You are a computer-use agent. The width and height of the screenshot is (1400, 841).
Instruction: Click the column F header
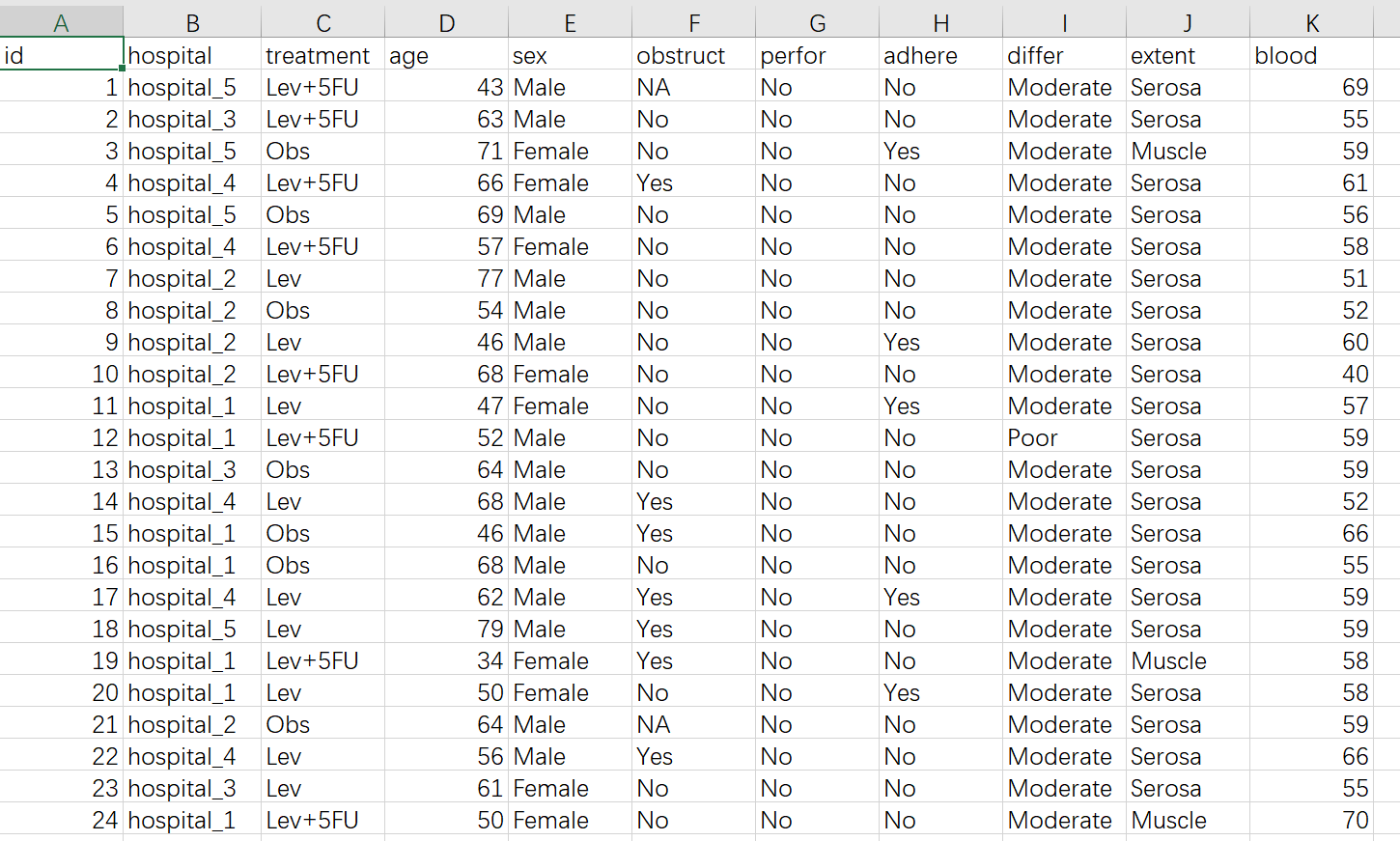693,22
